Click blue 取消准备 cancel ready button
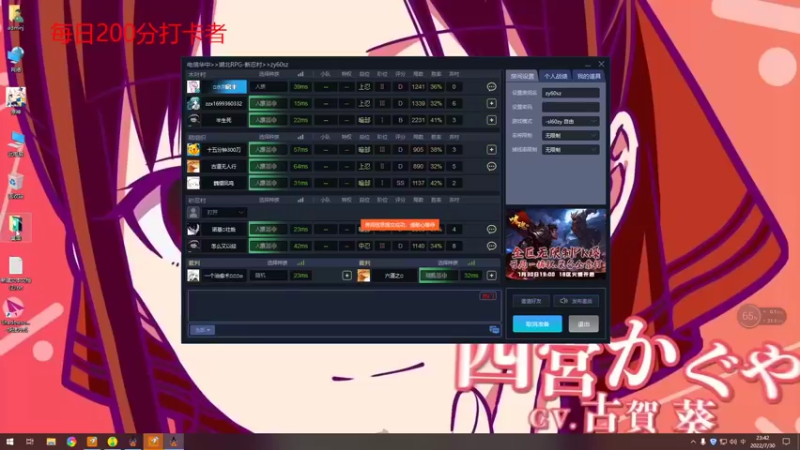This screenshot has width=800, height=450. point(537,324)
